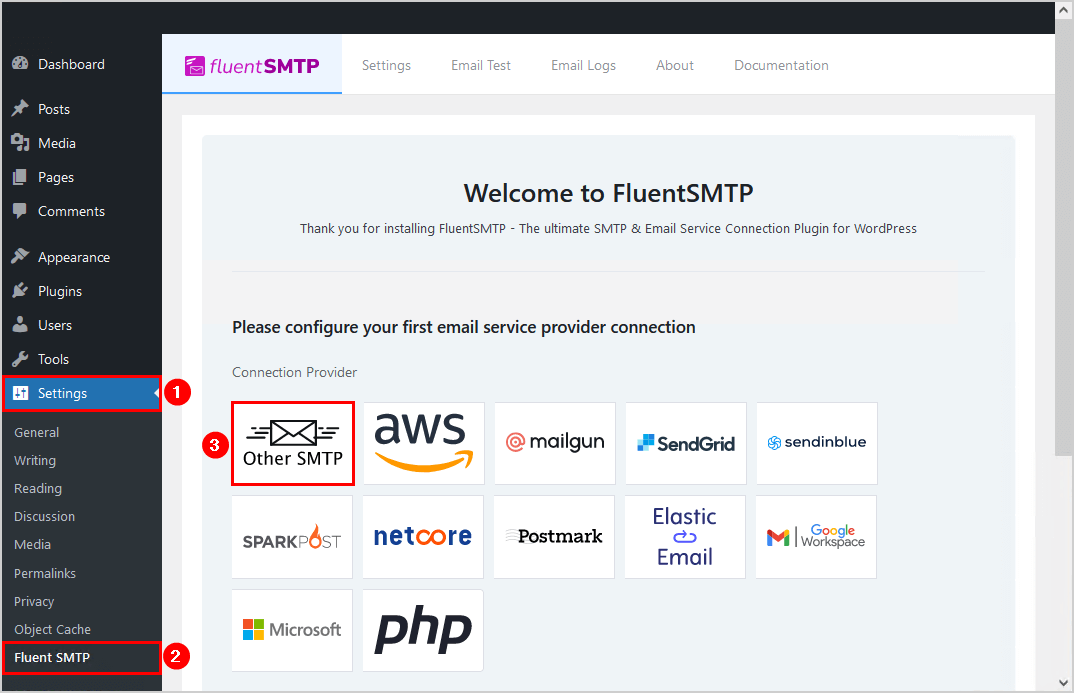The image size is (1074, 693).
Task: Open Object Cache settings submenu
Action: tap(52, 630)
